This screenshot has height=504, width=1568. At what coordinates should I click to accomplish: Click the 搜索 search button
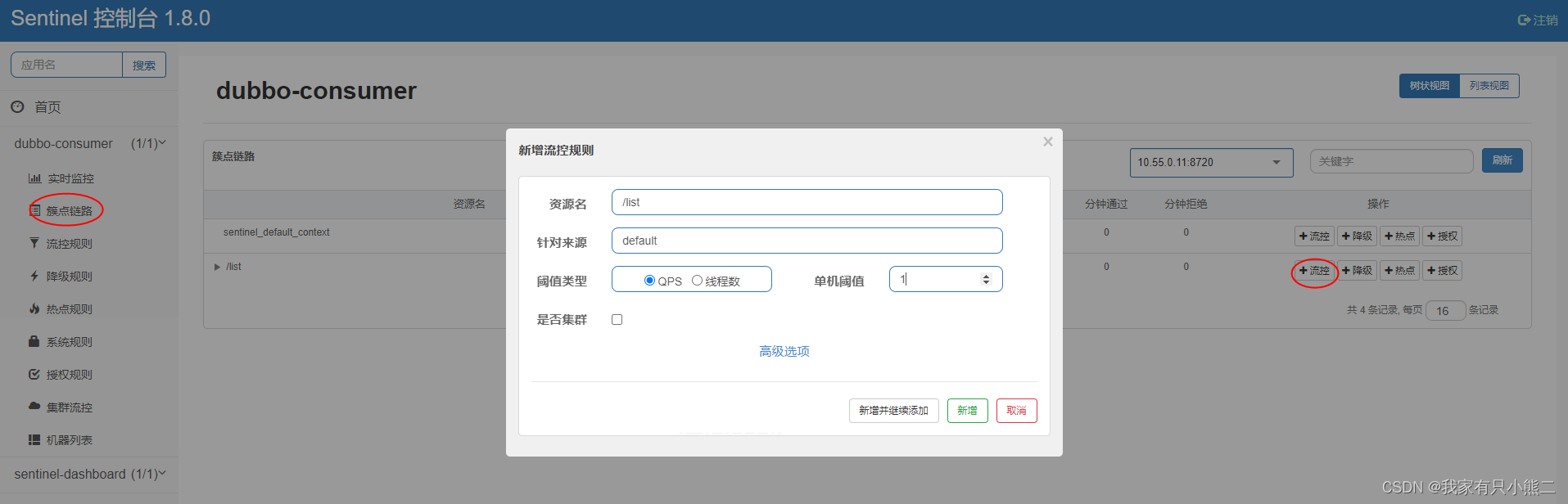tap(144, 65)
